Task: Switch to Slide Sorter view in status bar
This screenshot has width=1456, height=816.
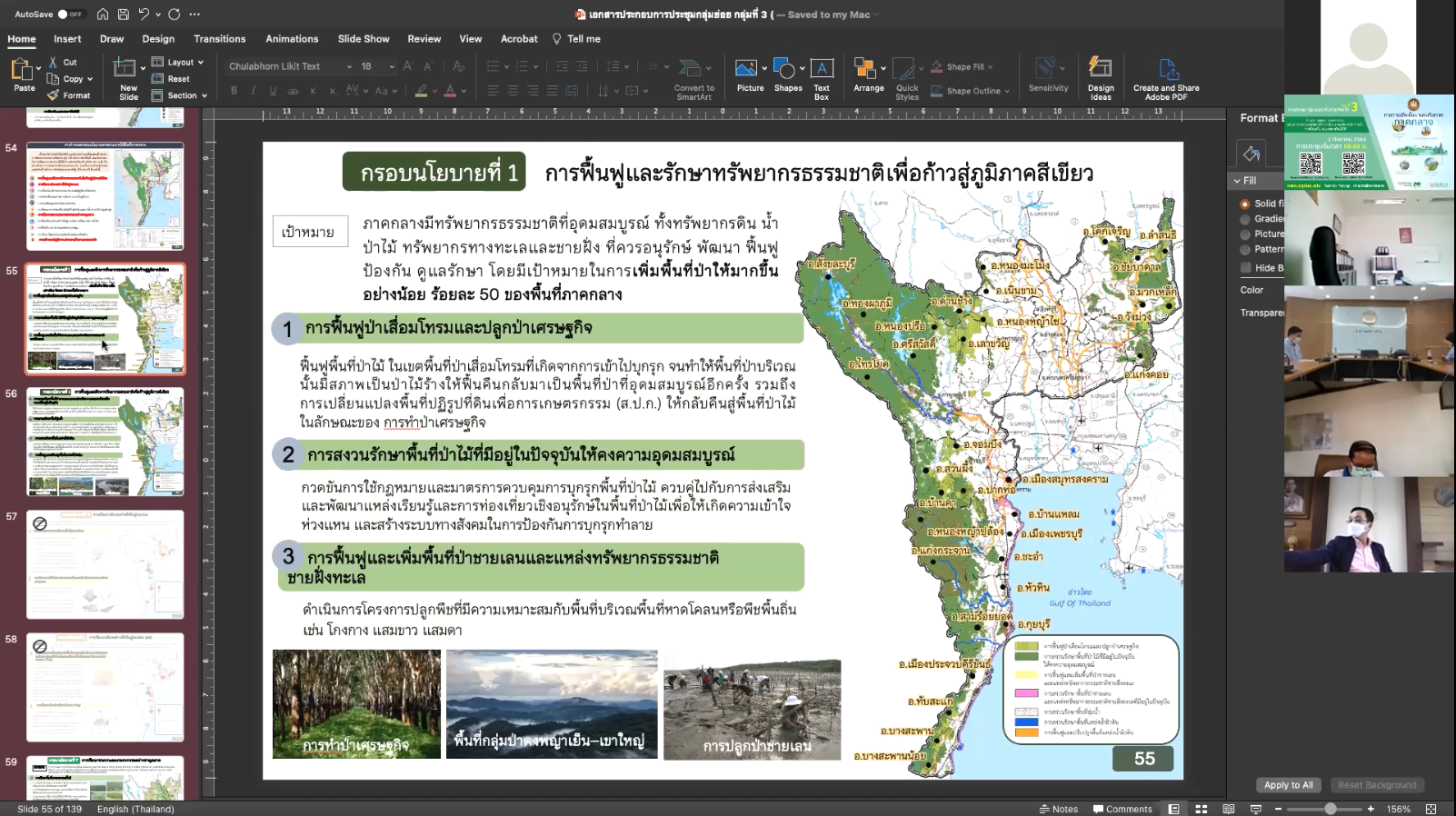Action: 1202,809
